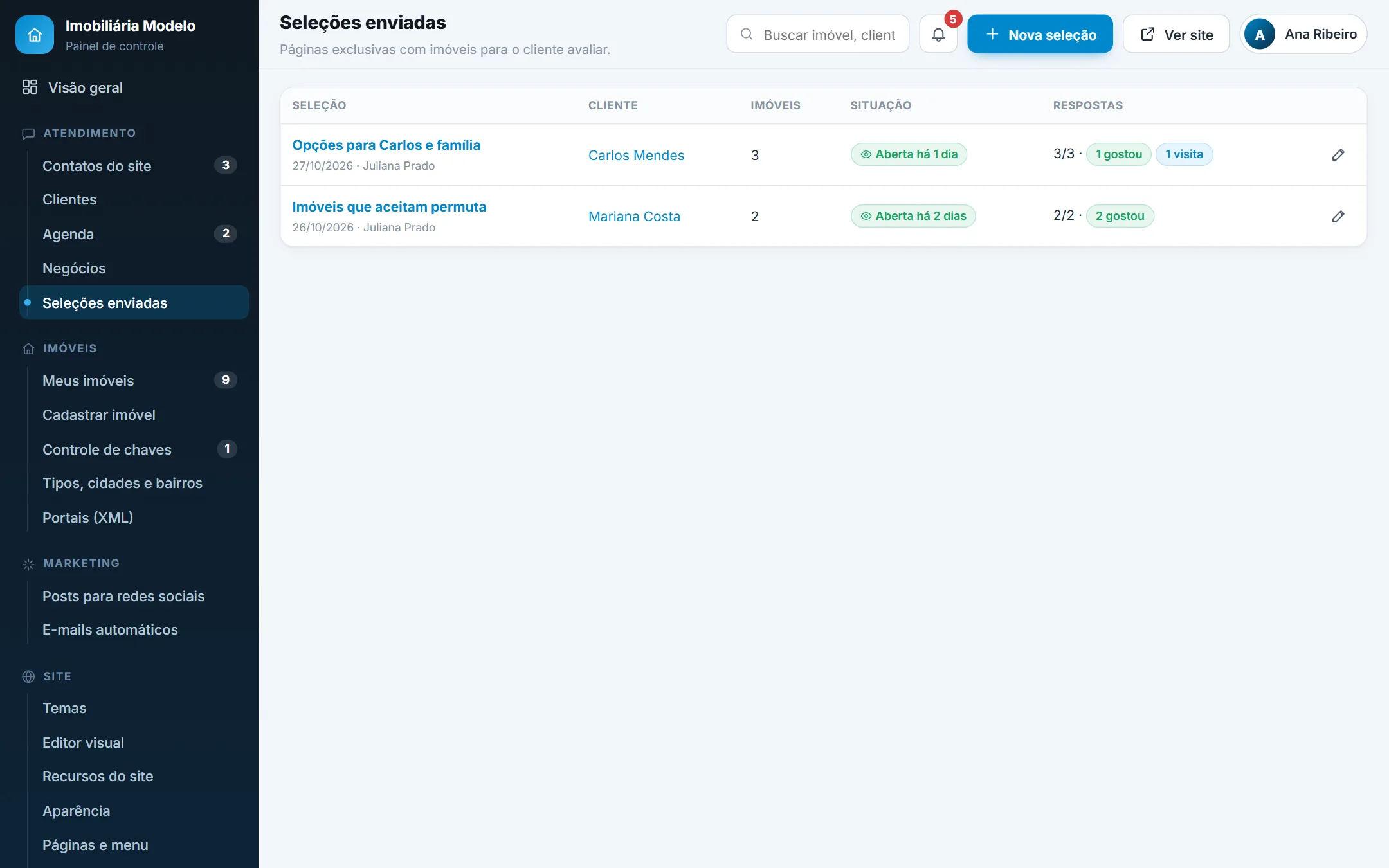Open Opções para Carlos e família selection
The width and height of the screenshot is (1389, 868).
click(386, 145)
